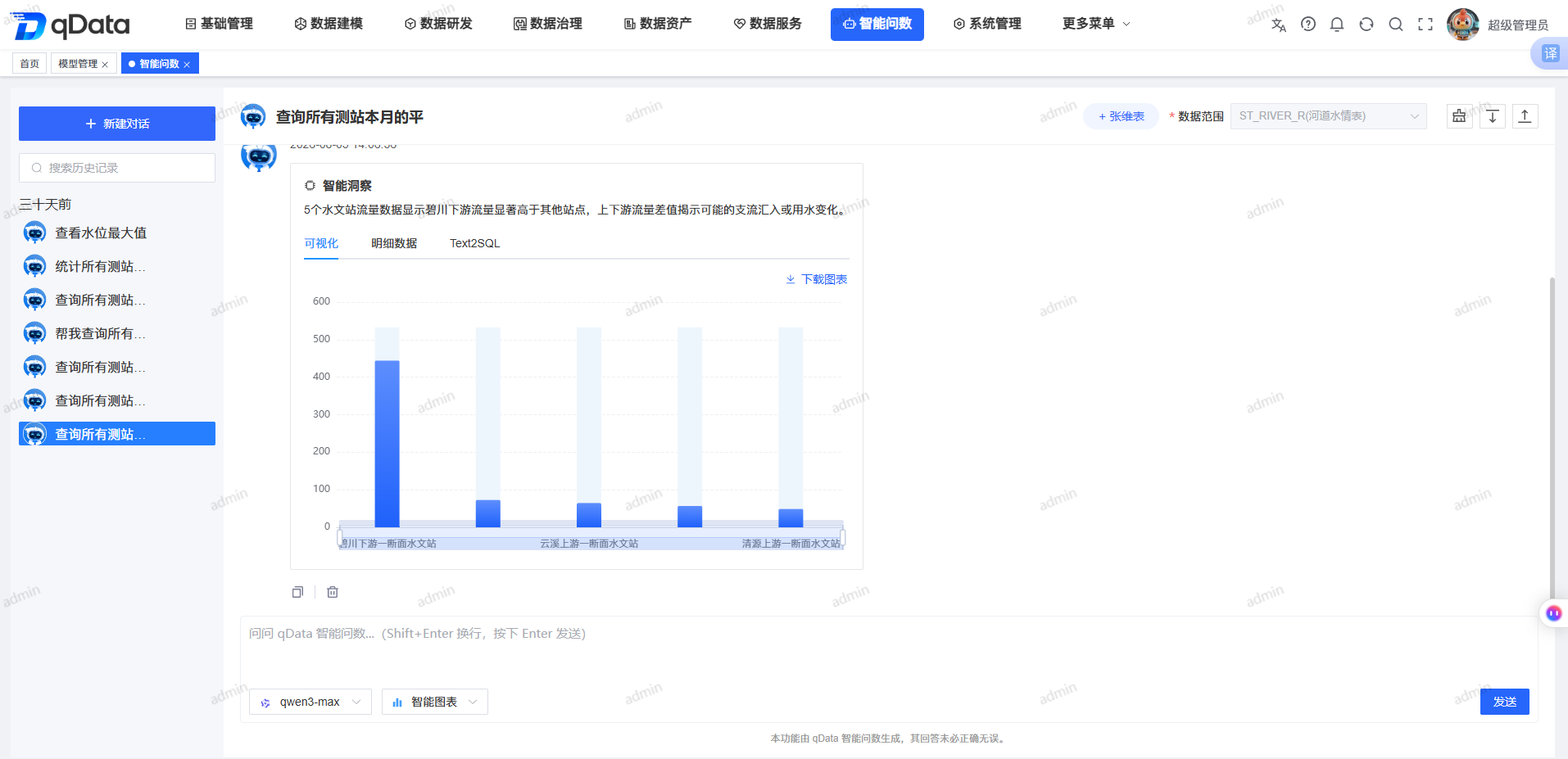
Task: Close the 智能问数 tab
Action: pyautogui.click(x=187, y=65)
